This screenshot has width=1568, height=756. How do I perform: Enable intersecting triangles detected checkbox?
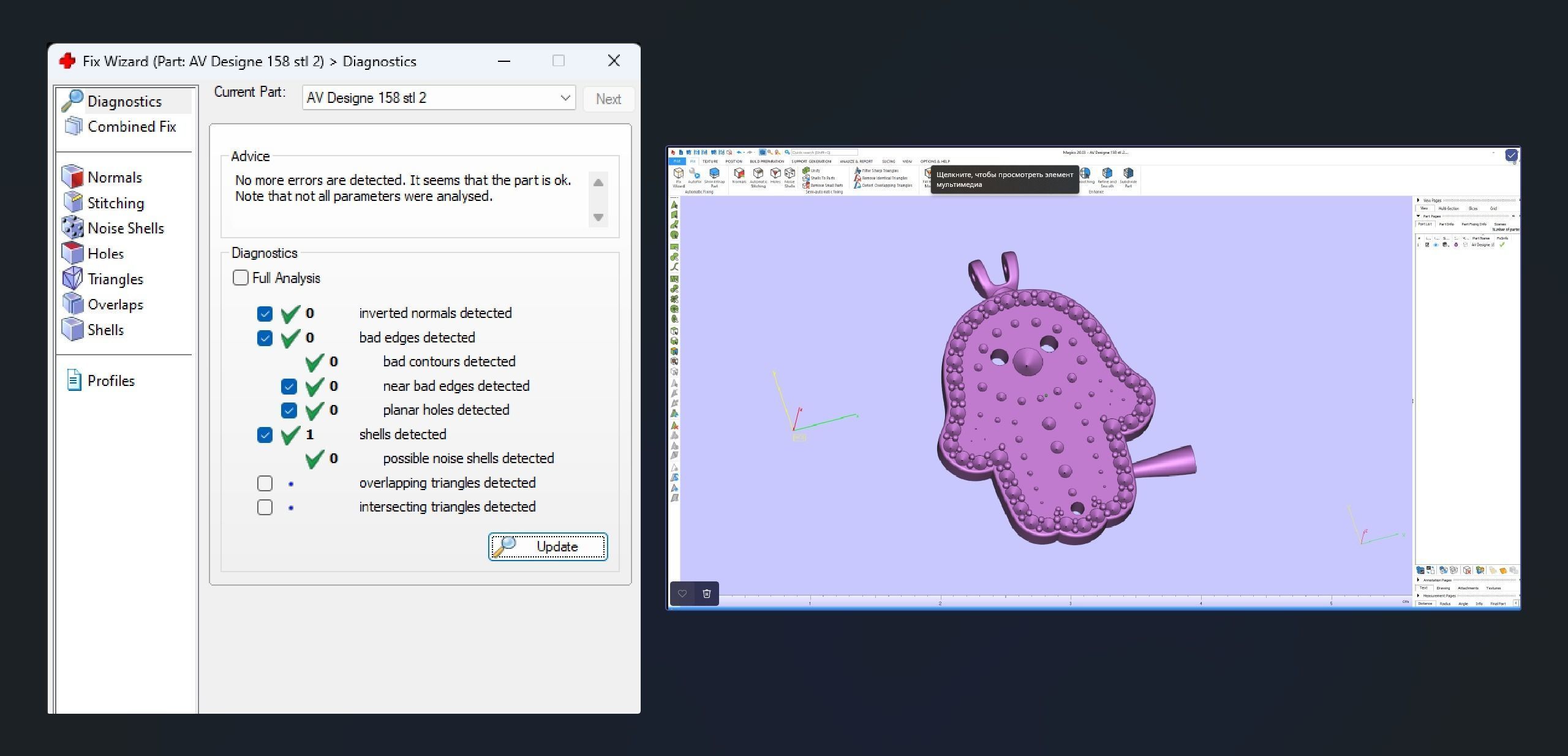tap(265, 507)
